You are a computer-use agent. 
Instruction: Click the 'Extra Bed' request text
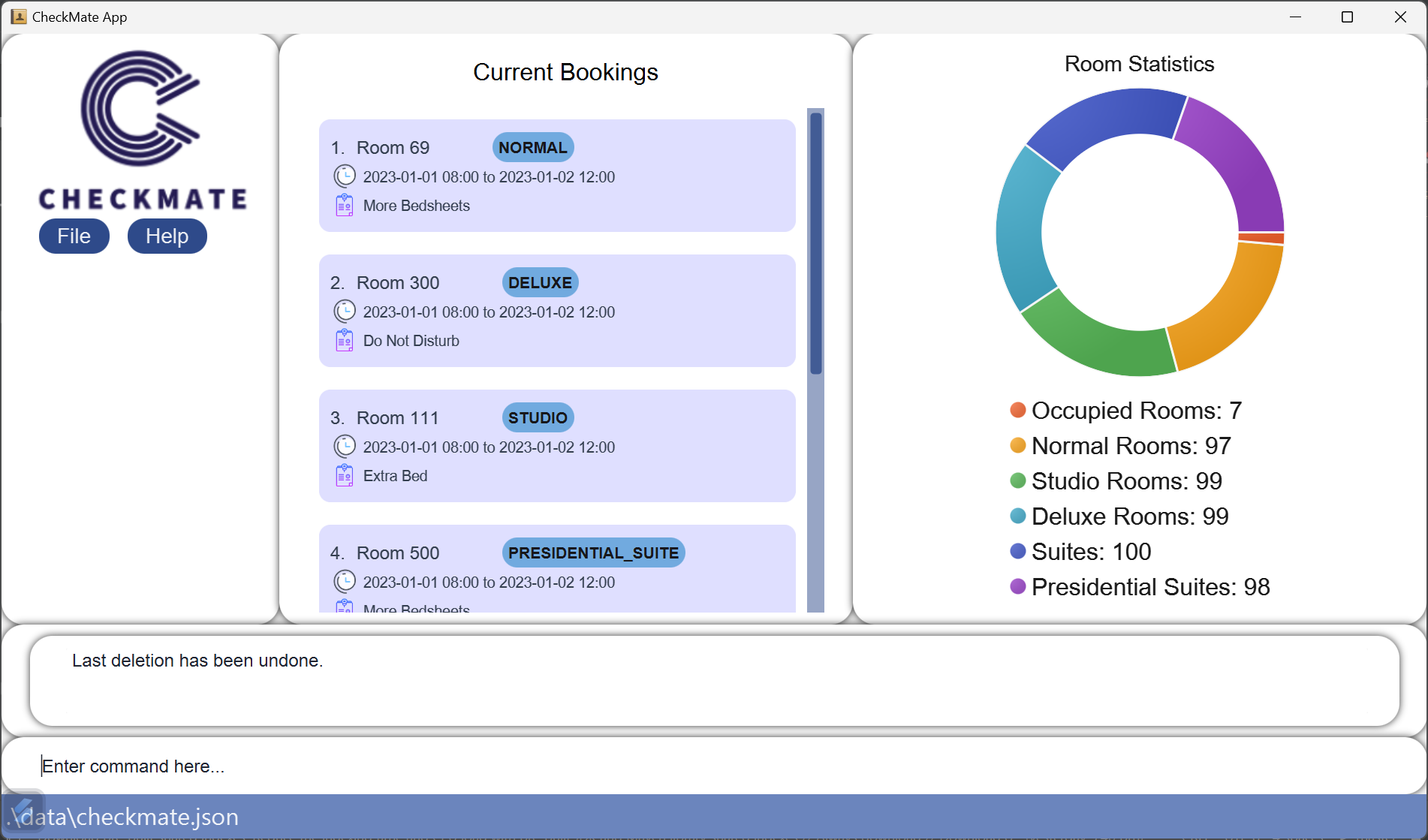[x=395, y=476]
